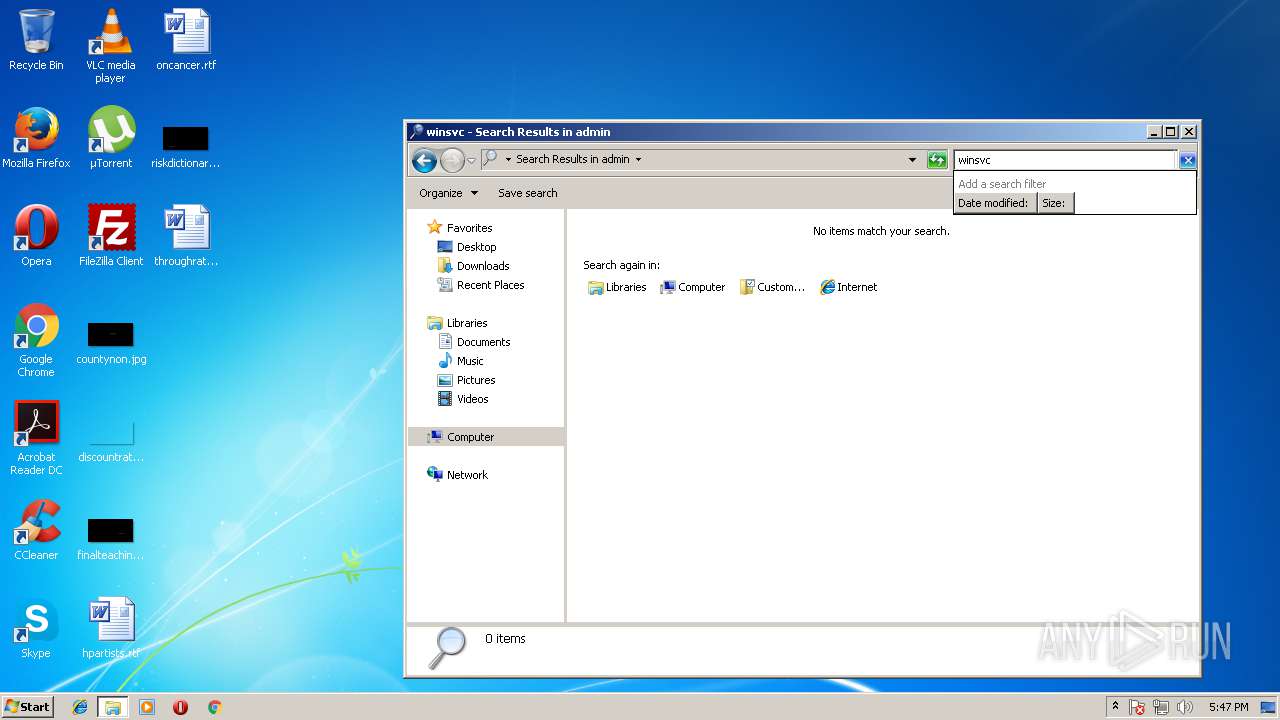Click the Explorer forward arrow button
The height and width of the screenshot is (720, 1280).
pyautogui.click(x=452, y=160)
